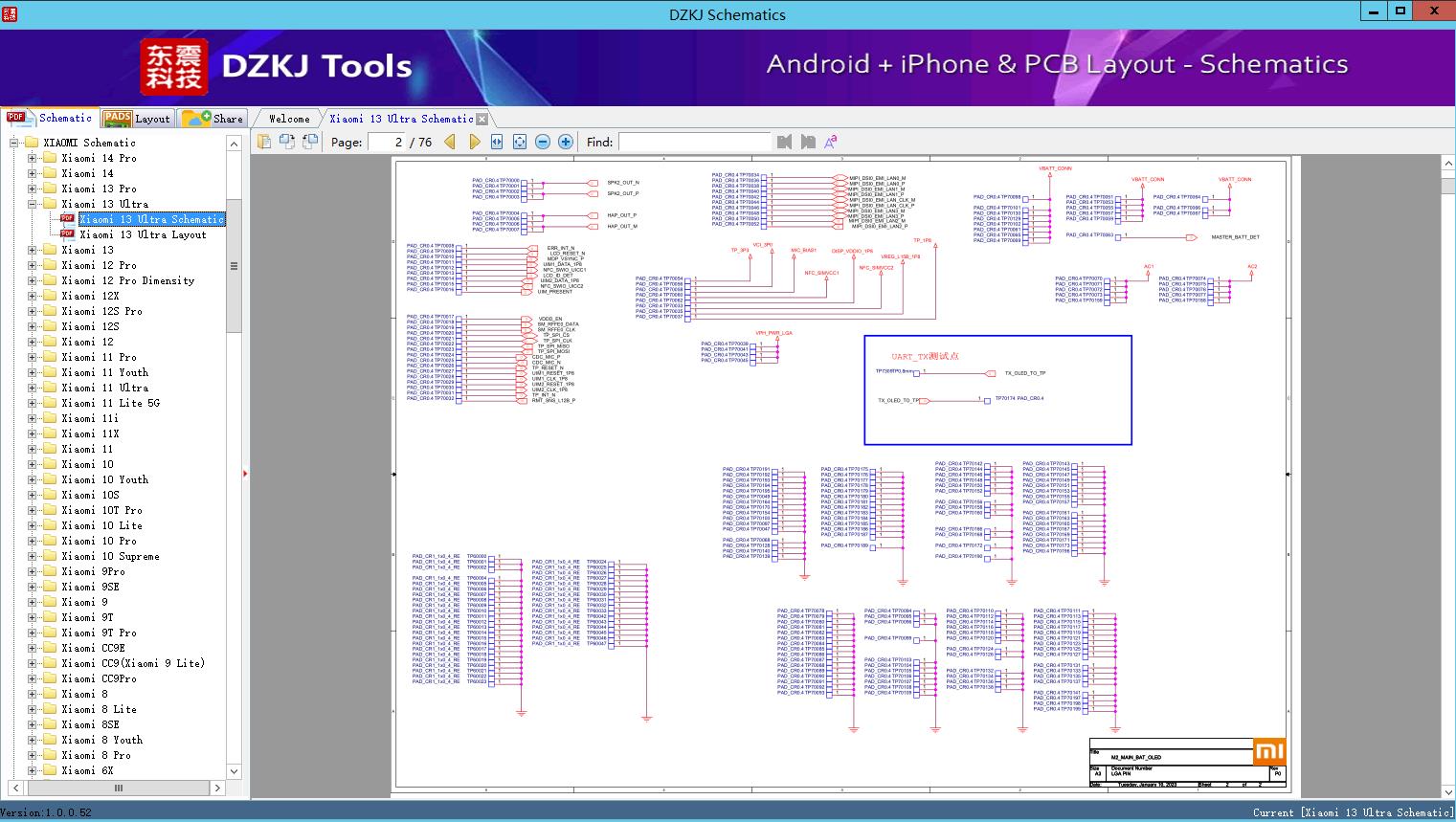Find previous match icon
The width and height of the screenshot is (1456, 822).
(x=785, y=142)
